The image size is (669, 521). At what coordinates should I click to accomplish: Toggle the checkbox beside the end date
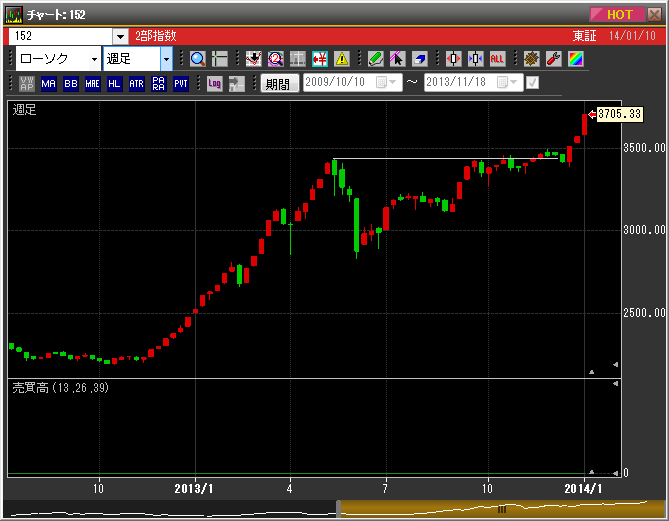point(532,83)
